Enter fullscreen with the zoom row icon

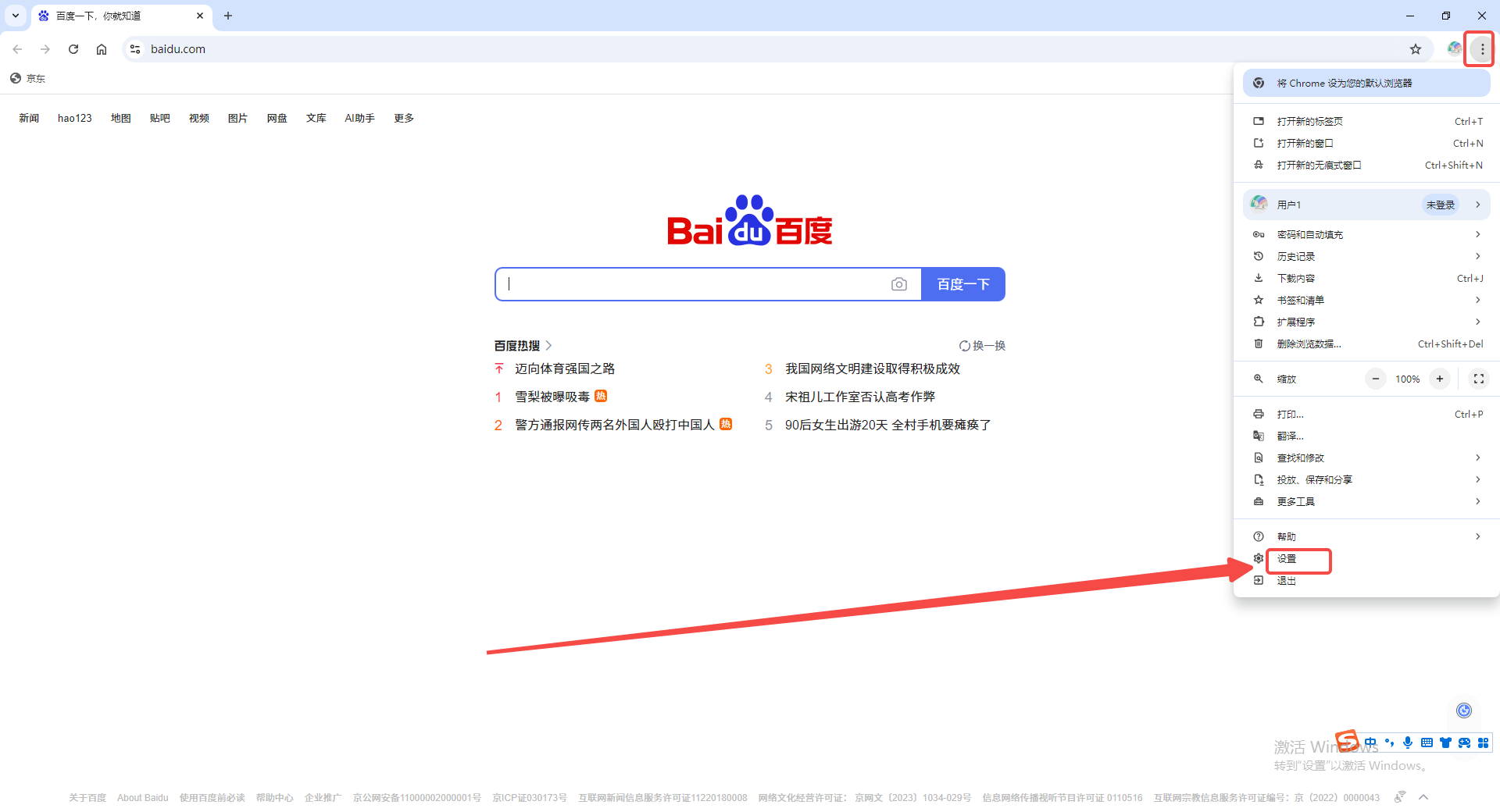pos(1478,379)
